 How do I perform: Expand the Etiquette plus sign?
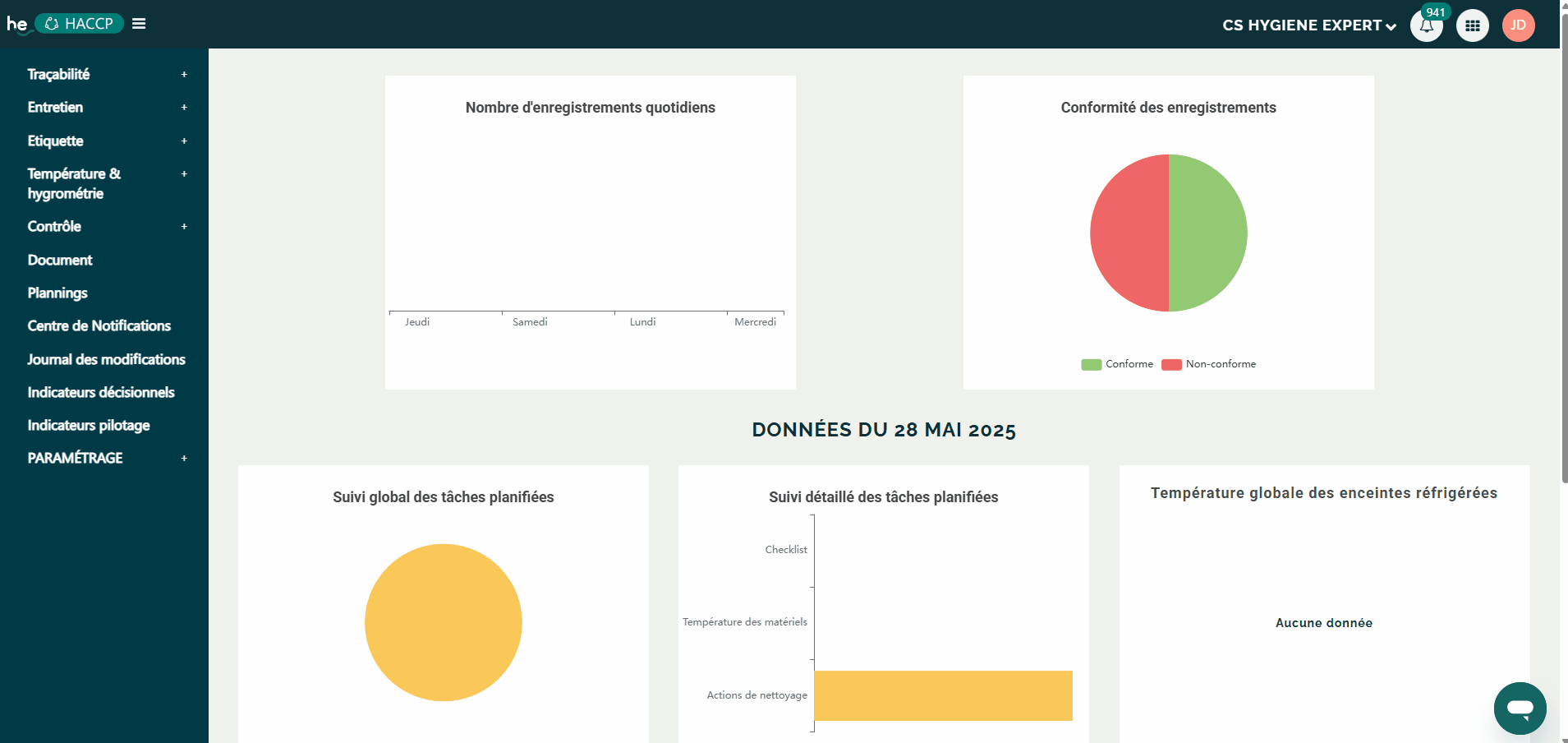pyautogui.click(x=184, y=141)
